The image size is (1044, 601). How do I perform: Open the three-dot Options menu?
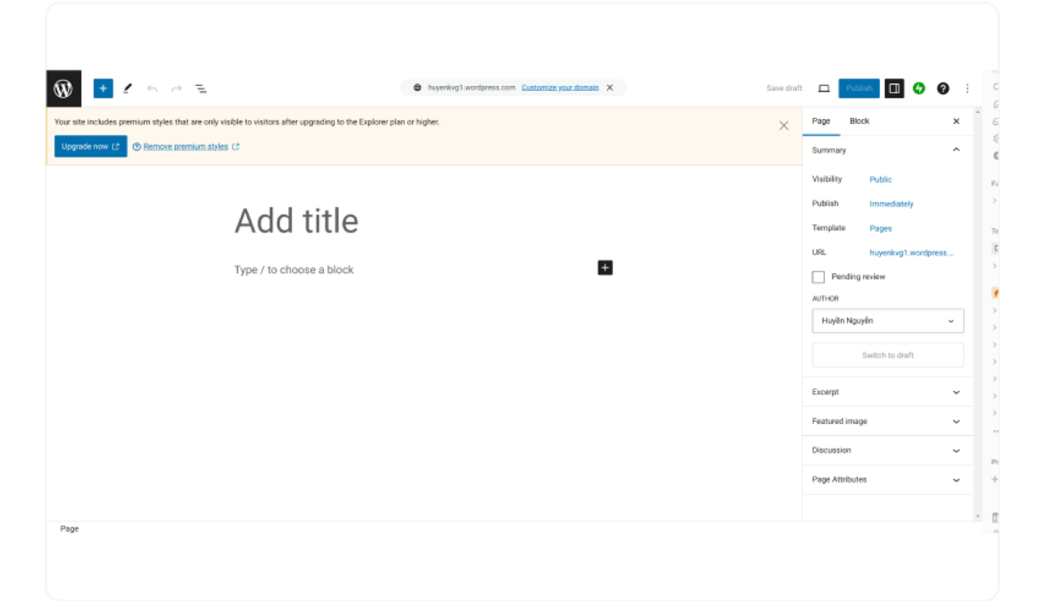pyautogui.click(x=967, y=88)
